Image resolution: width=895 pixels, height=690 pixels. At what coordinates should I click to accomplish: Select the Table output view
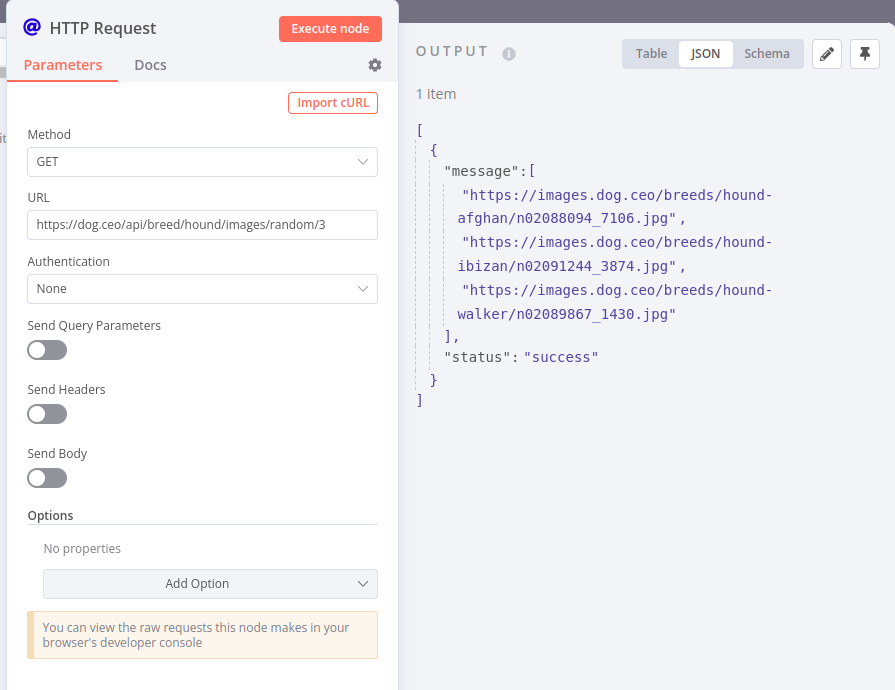(651, 53)
